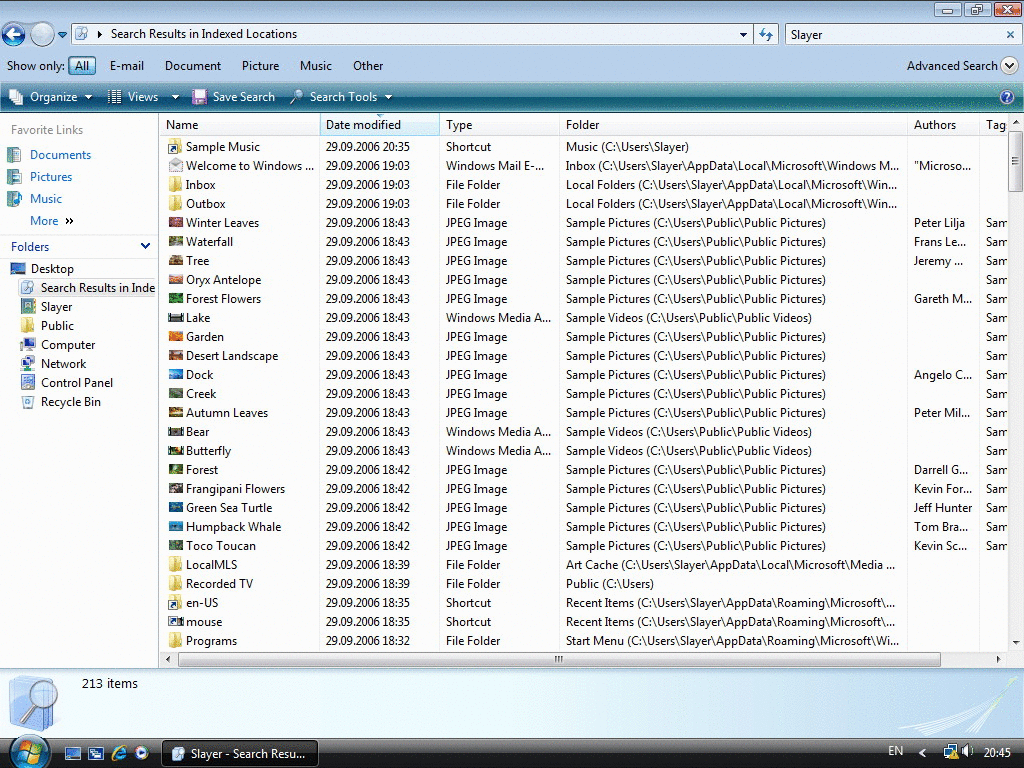The image size is (1024, 768).
Task: Filter results to Document only
Action: (x=193, y=66)
